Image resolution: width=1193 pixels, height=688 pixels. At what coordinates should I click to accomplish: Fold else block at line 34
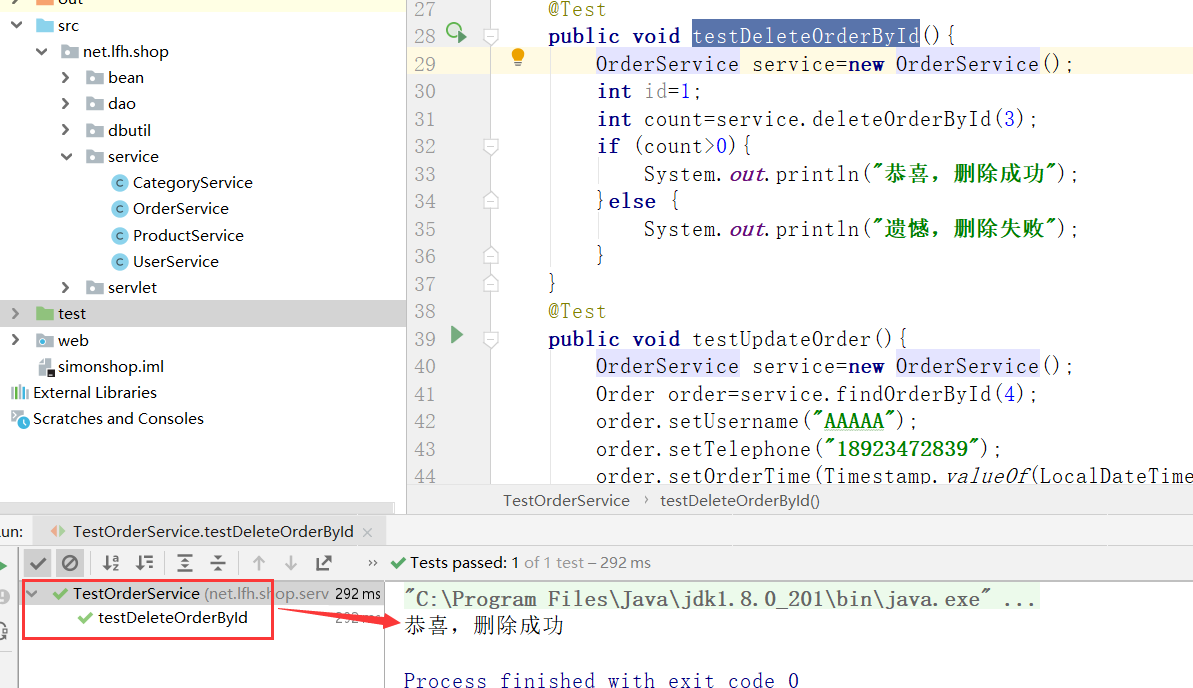tap(491, 201)
